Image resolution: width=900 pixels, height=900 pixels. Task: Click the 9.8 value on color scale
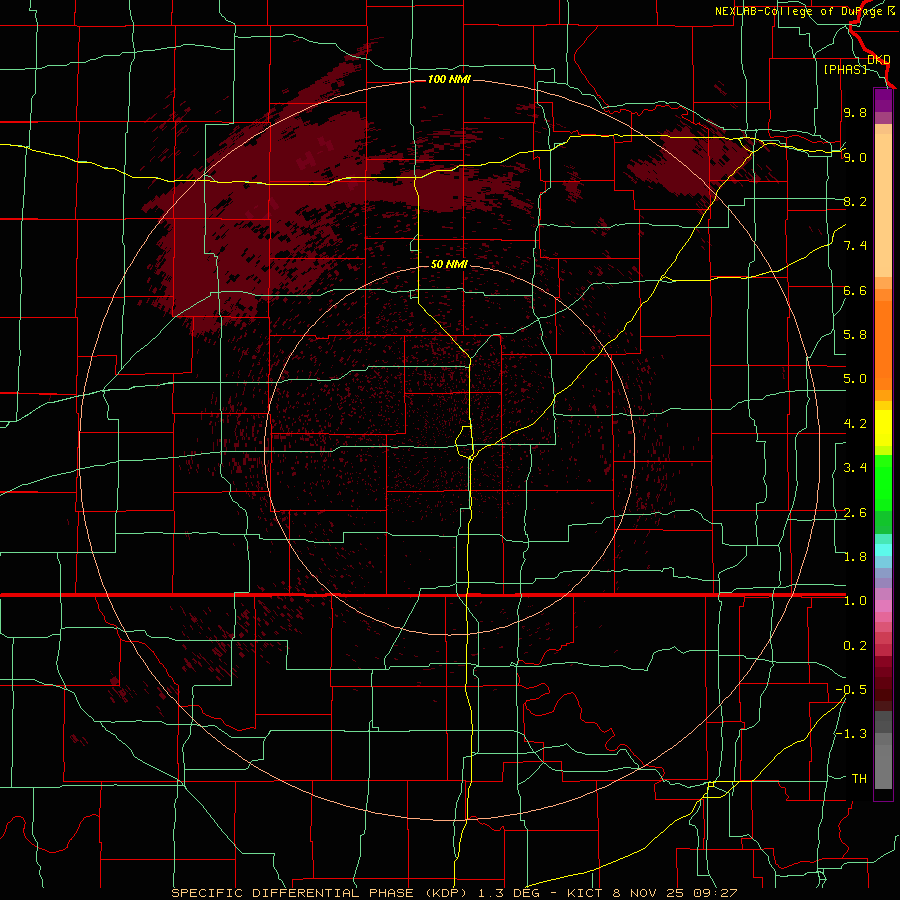(855, 112)
